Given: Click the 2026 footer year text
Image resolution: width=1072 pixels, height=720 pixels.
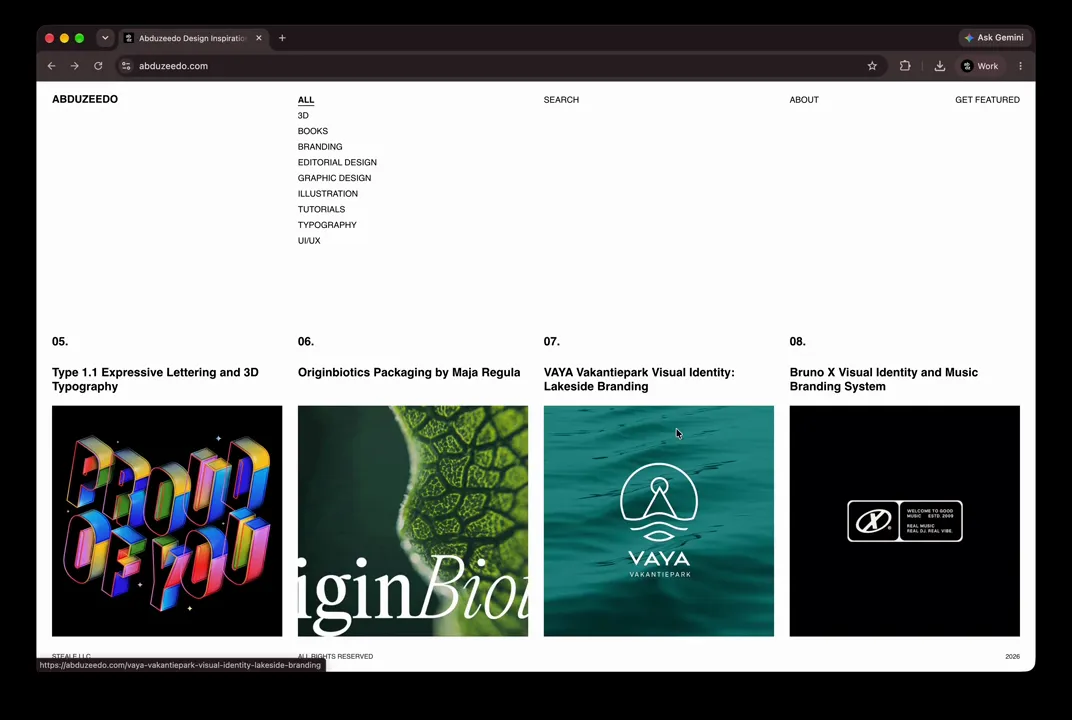Looking at the screenshot, I should tap(1013, 656).
